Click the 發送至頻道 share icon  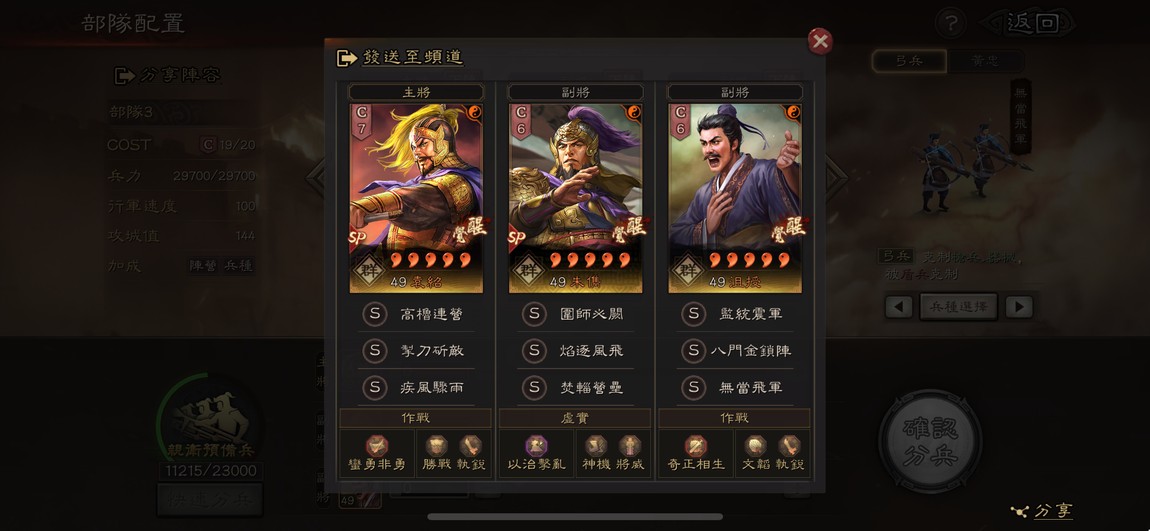346,58
